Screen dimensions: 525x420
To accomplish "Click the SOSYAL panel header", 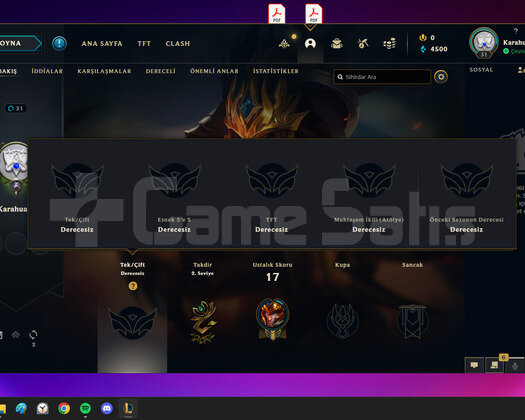I will (x=481, y=70).
